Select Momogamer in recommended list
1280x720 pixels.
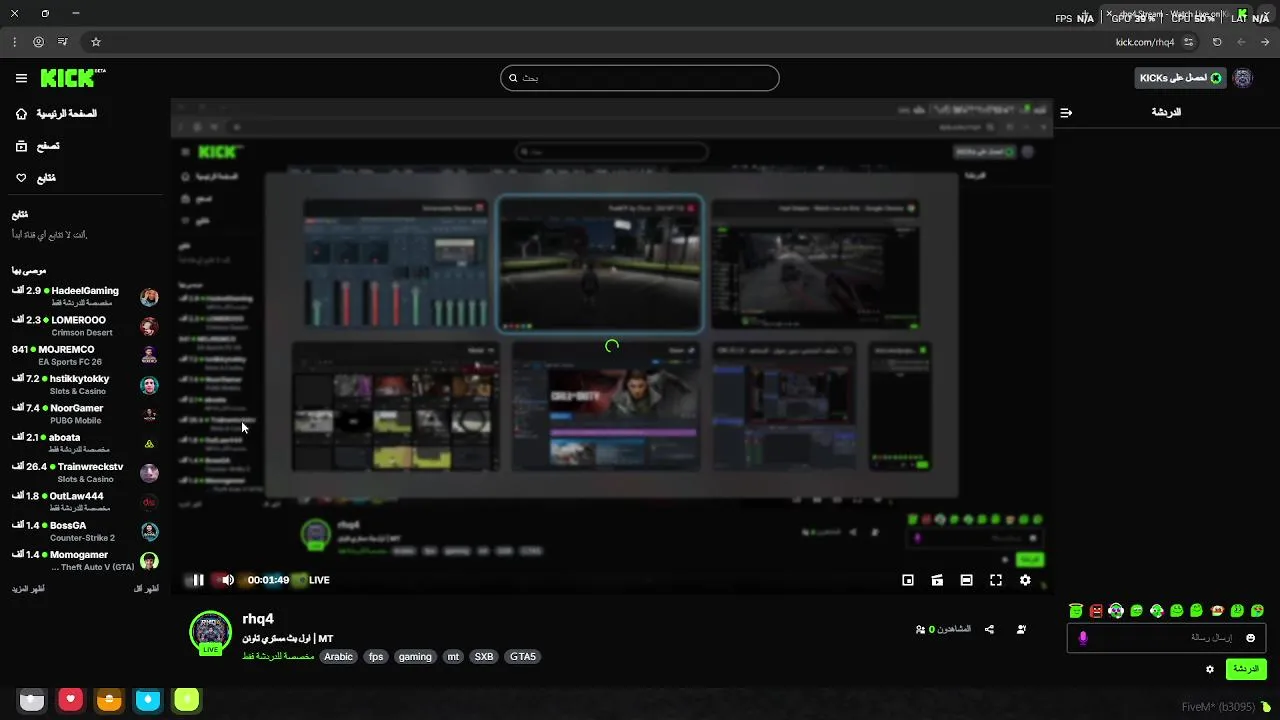click(85, 560)
